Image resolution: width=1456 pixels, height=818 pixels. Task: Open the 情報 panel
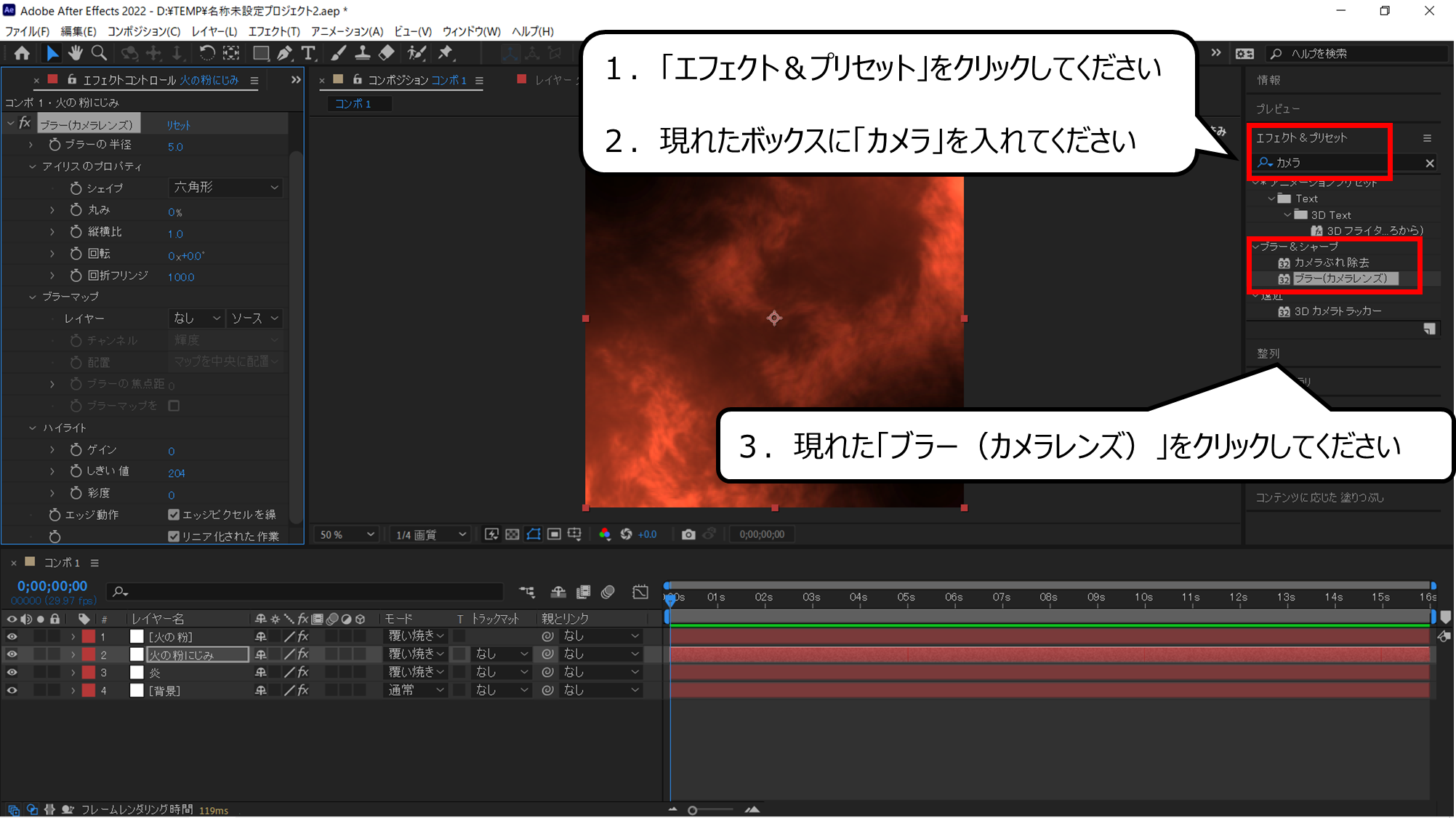pyautogui.click(x=1269, y=80)
